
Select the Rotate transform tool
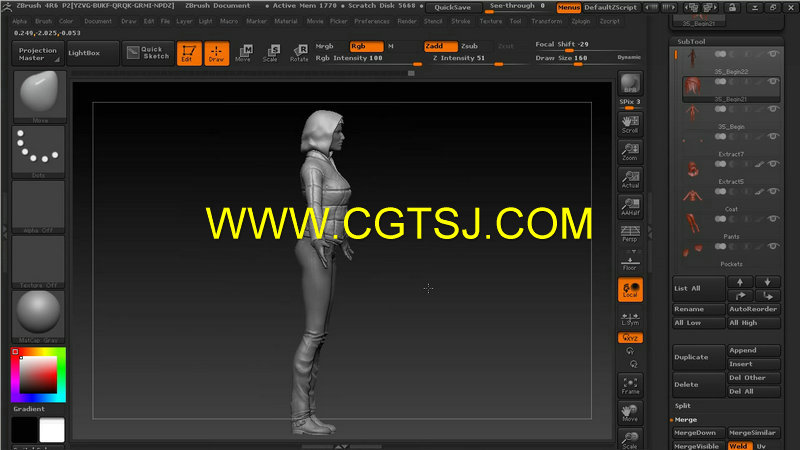click(x=299, y=53)
